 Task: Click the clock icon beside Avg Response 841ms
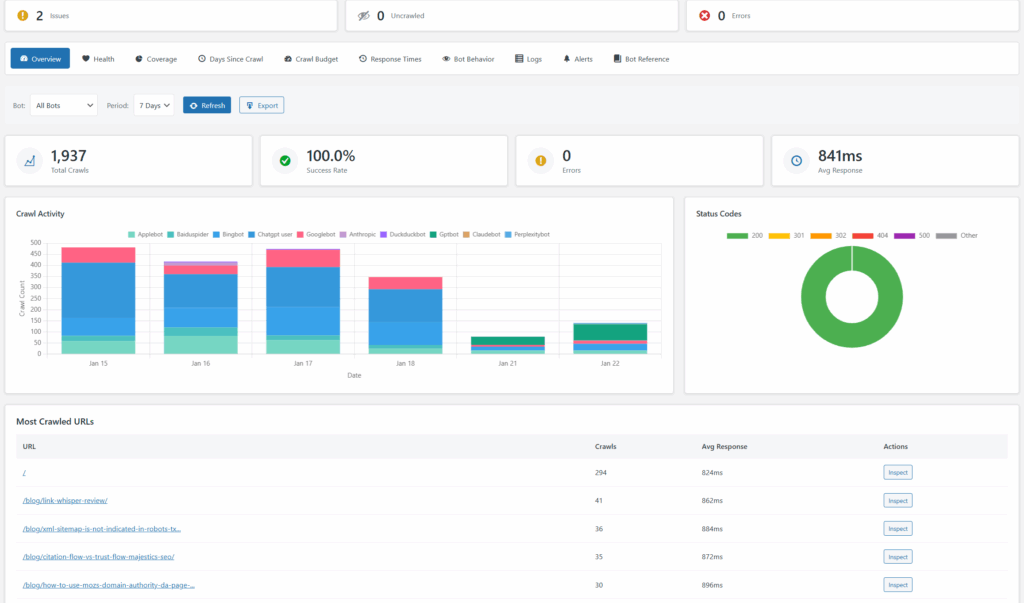[795, 160]
